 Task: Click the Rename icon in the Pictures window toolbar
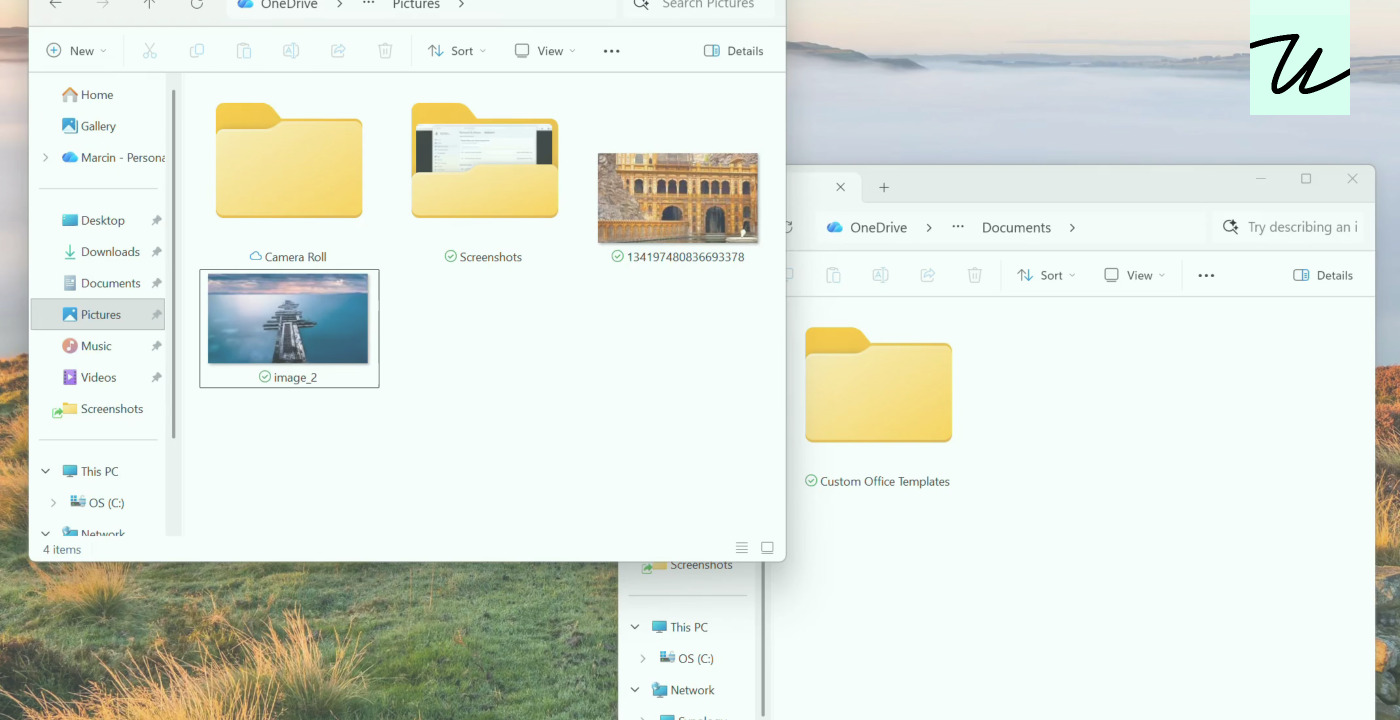click(x=291, y=51)
